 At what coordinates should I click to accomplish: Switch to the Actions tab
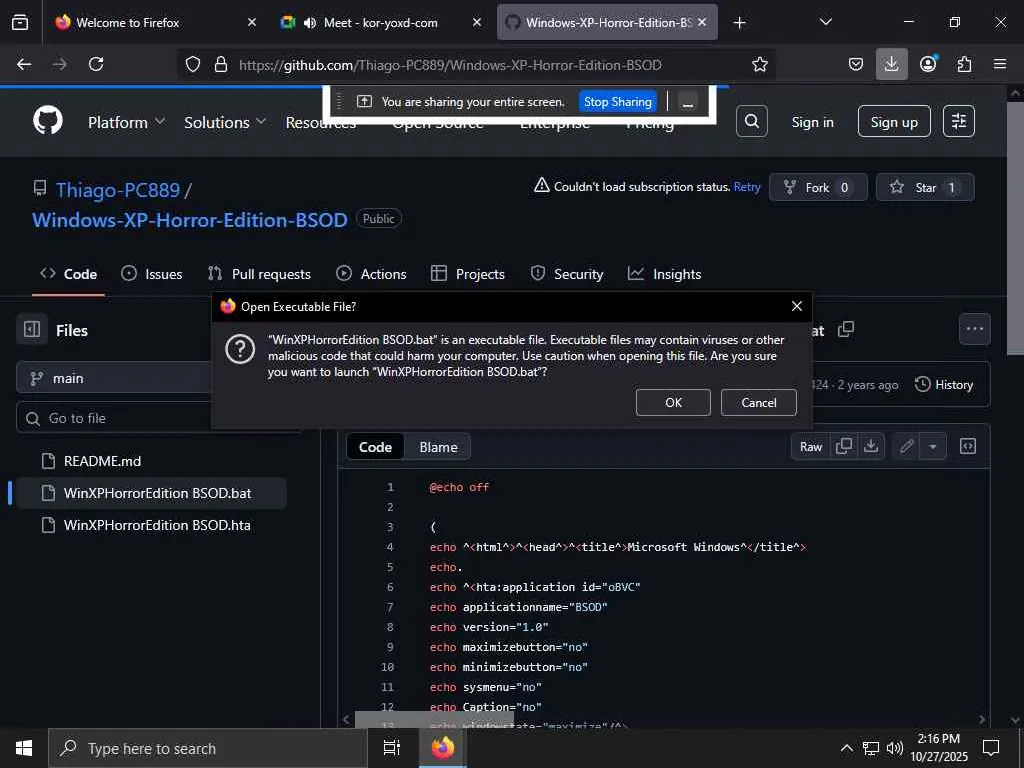tap(371, 274)
